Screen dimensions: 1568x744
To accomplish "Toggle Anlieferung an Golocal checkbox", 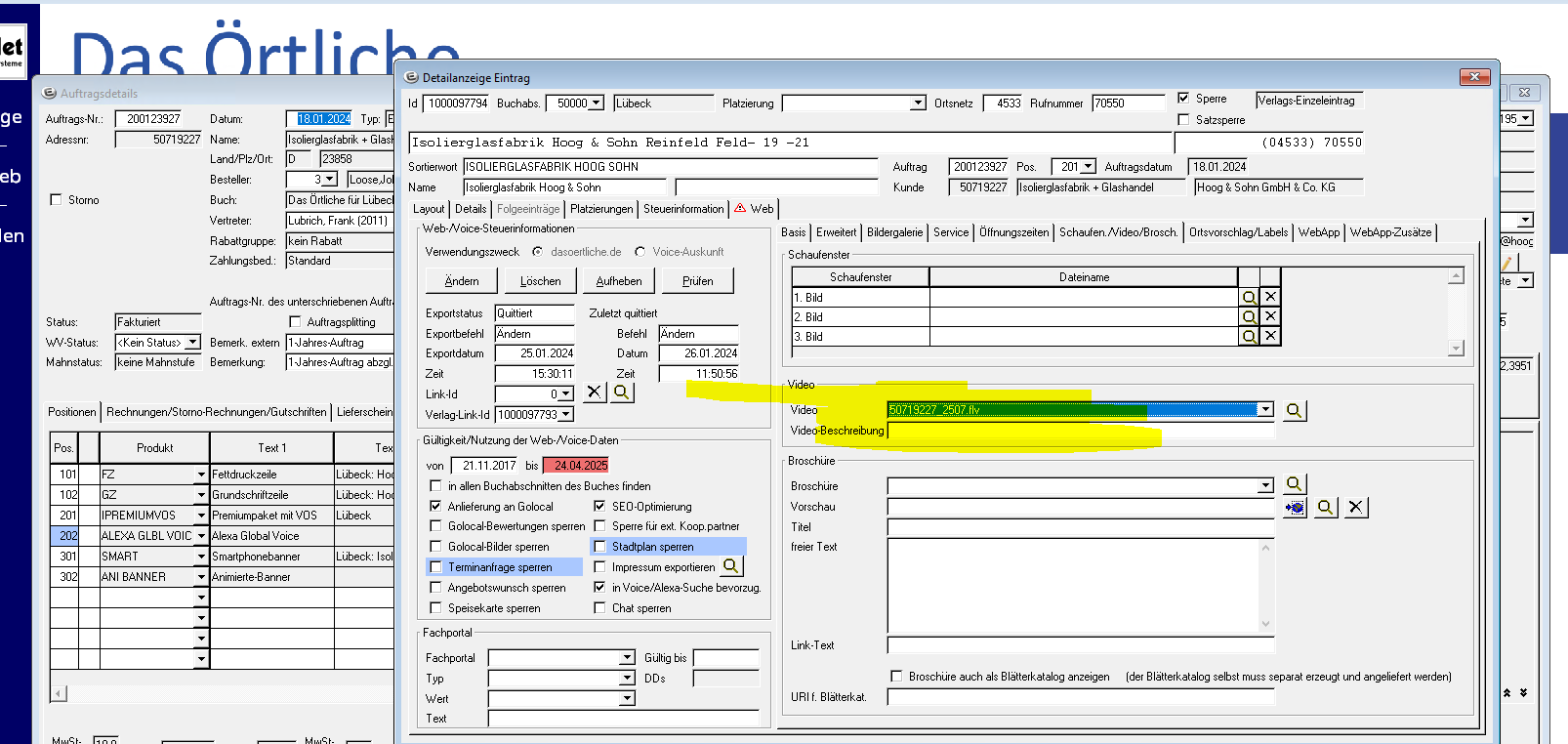I will (435, 507).
